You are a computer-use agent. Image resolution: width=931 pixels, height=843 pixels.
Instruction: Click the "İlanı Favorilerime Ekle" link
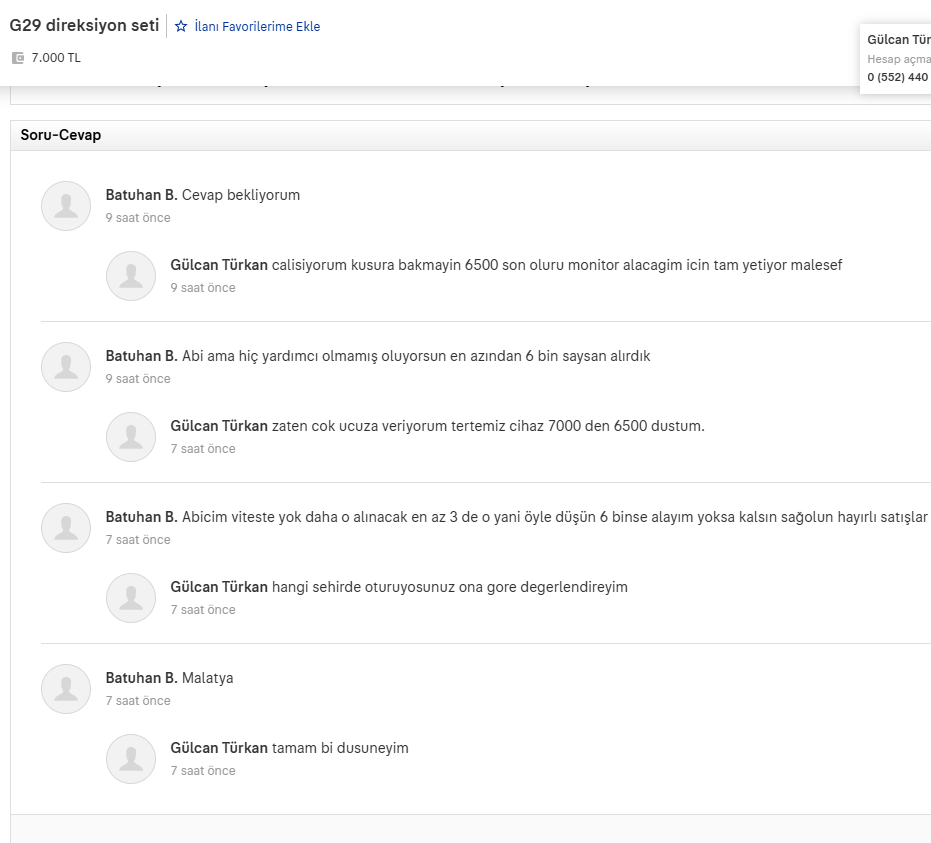pyautogui.click(x=257, y=27)
